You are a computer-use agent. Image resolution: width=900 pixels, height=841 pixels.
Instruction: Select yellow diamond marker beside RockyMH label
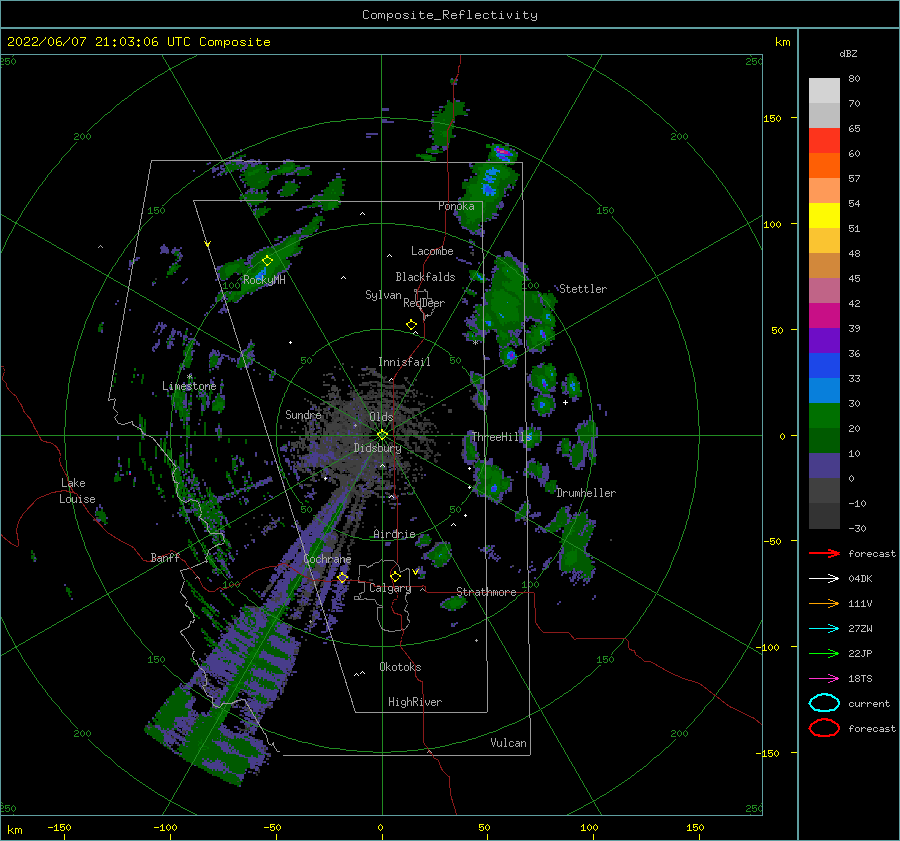tap(267, 261)
